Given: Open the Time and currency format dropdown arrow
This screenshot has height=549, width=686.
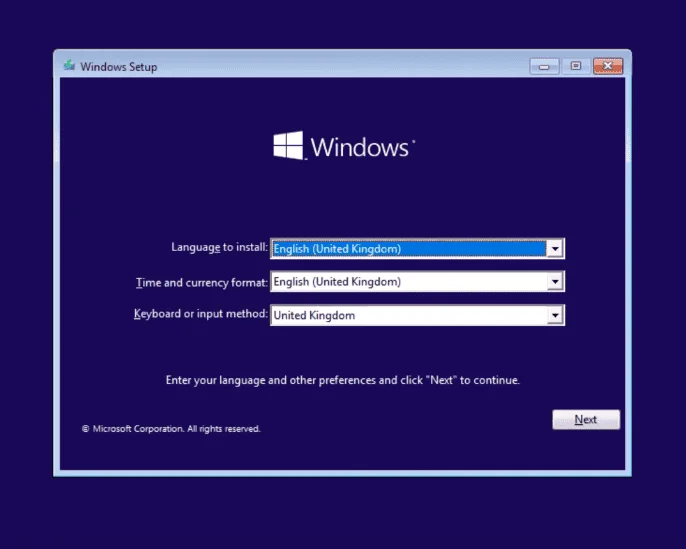Looking at the screenshot, I should click(x=555, y=282).
